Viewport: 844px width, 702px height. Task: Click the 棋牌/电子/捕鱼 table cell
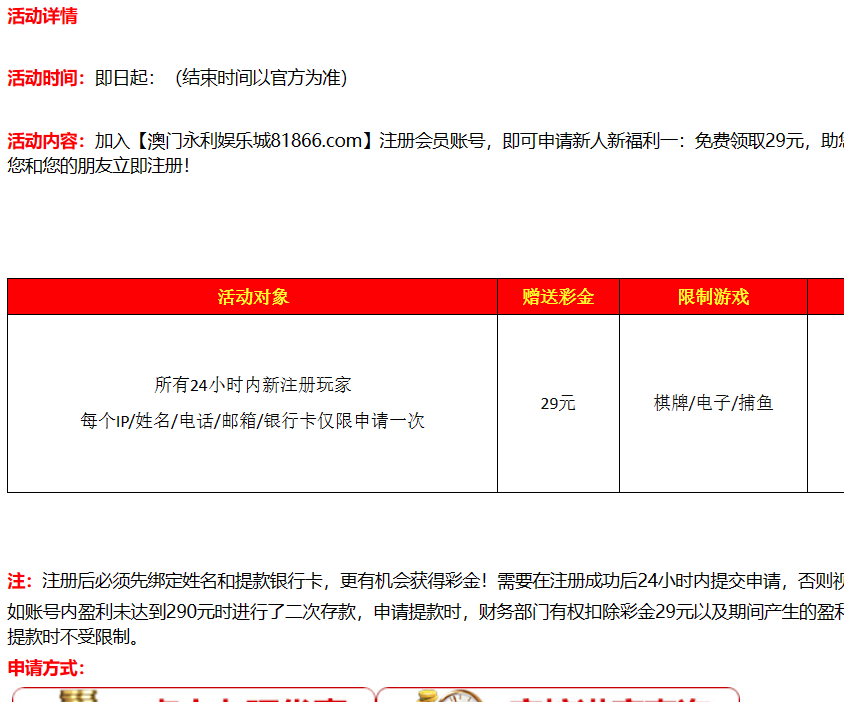coord(713,404)
